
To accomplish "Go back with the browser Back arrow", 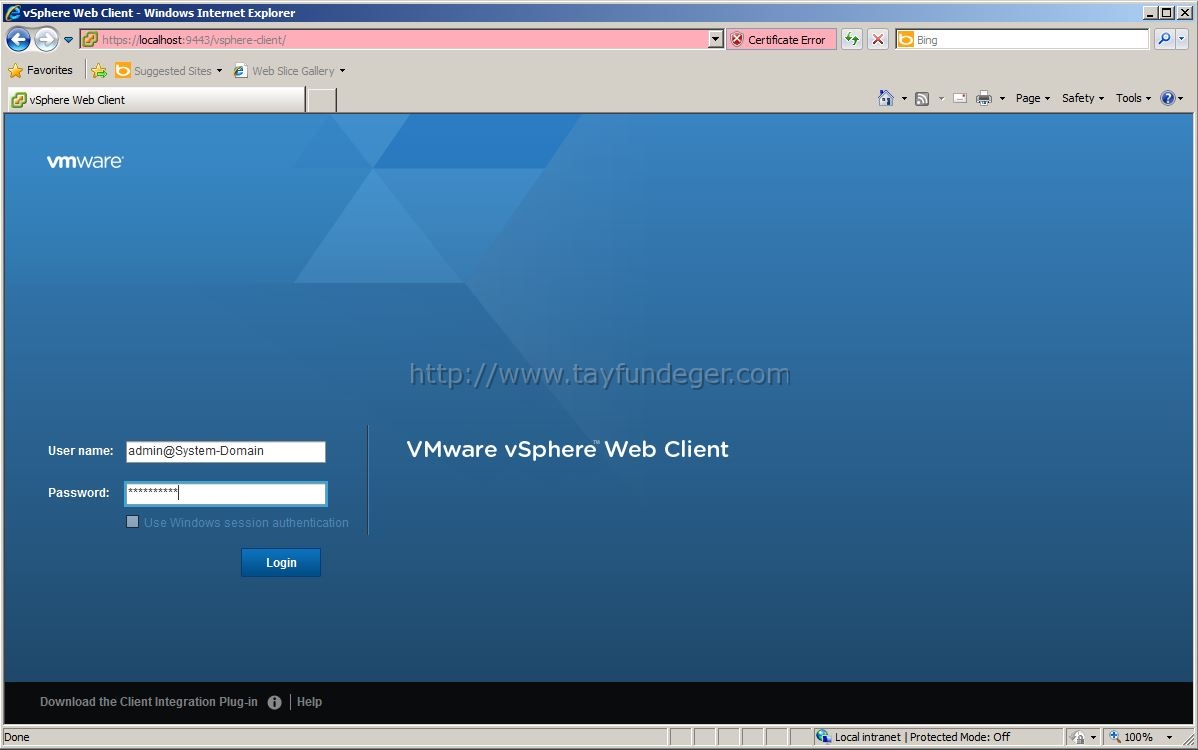I will click(x=18, y=39).
